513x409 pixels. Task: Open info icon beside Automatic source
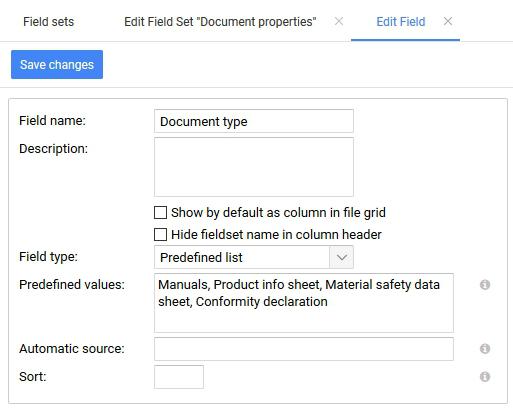click(x=485, y=349)
